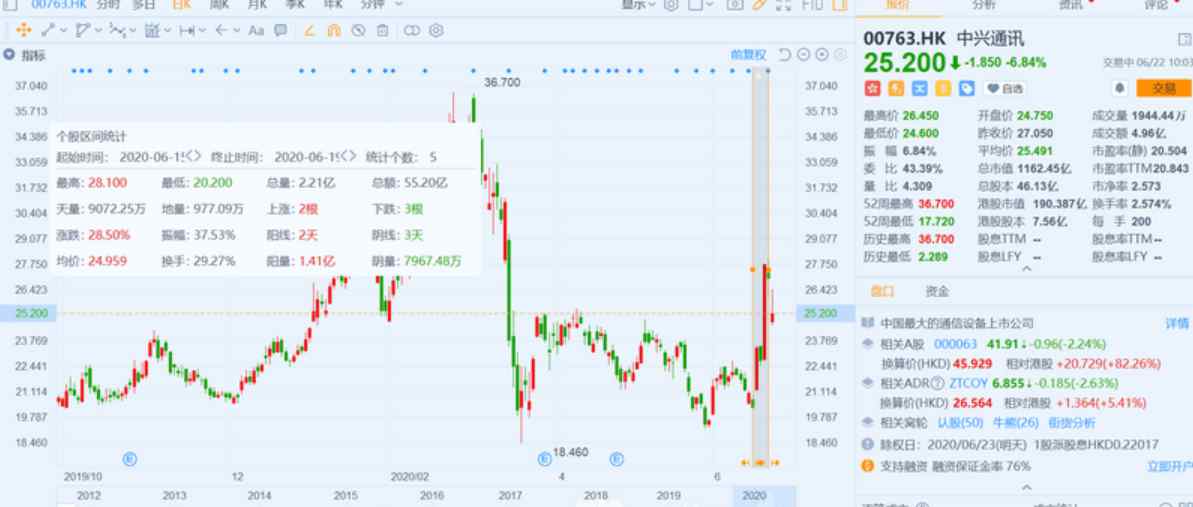Image resolution: width=1193 pixels, height=507 pixels.
Task: Select the comment bubble note tool
Action: tap(281, 30)
